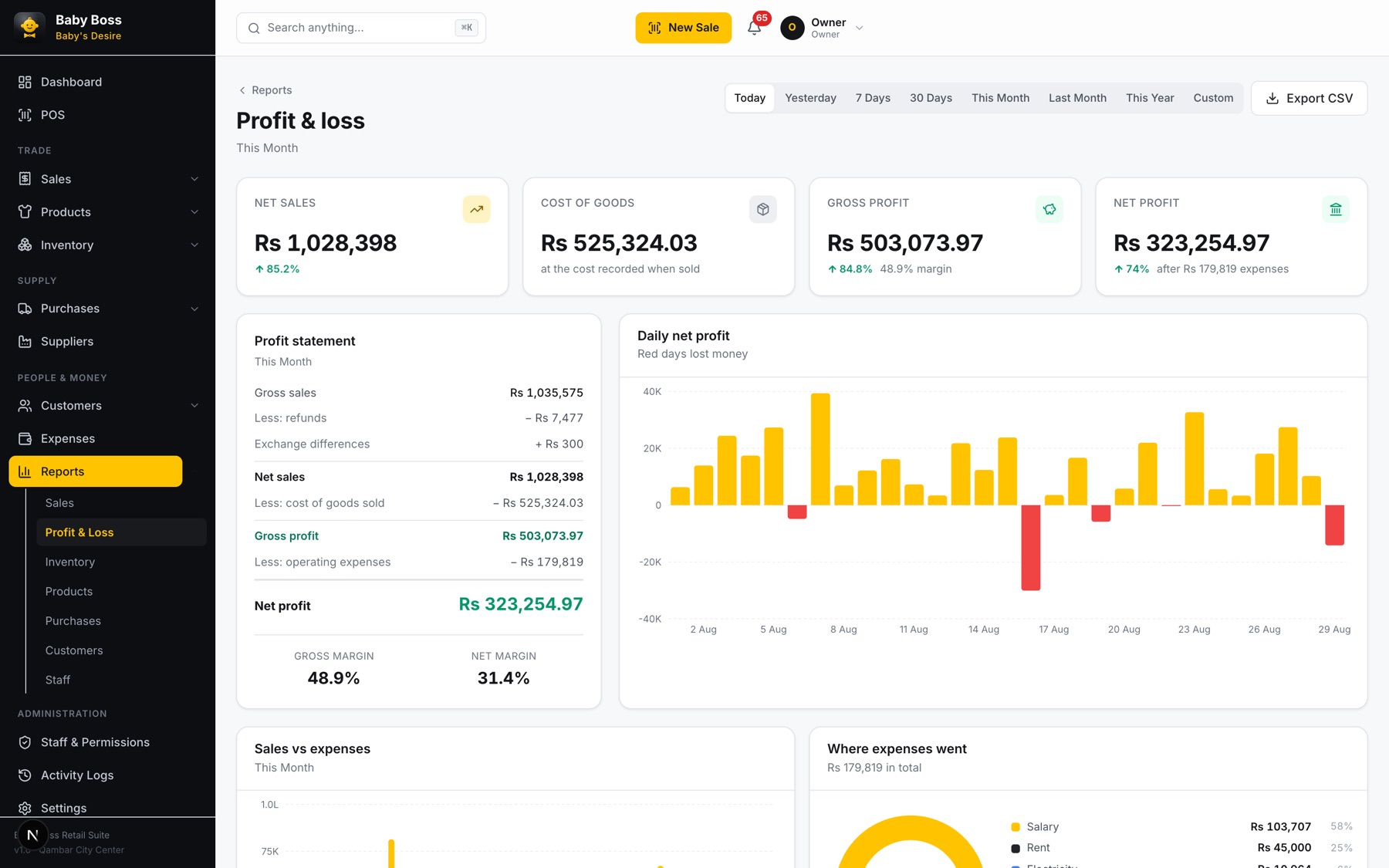Screen dimensions: 1389x868
Task: Expand the Products sidebar menu chevron
Action: [x=194, y=212]
